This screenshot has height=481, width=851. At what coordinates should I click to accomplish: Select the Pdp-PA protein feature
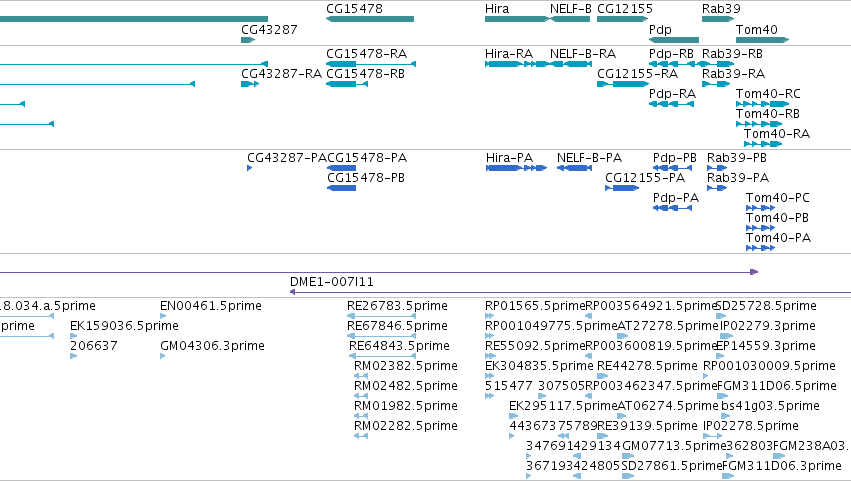672,208
